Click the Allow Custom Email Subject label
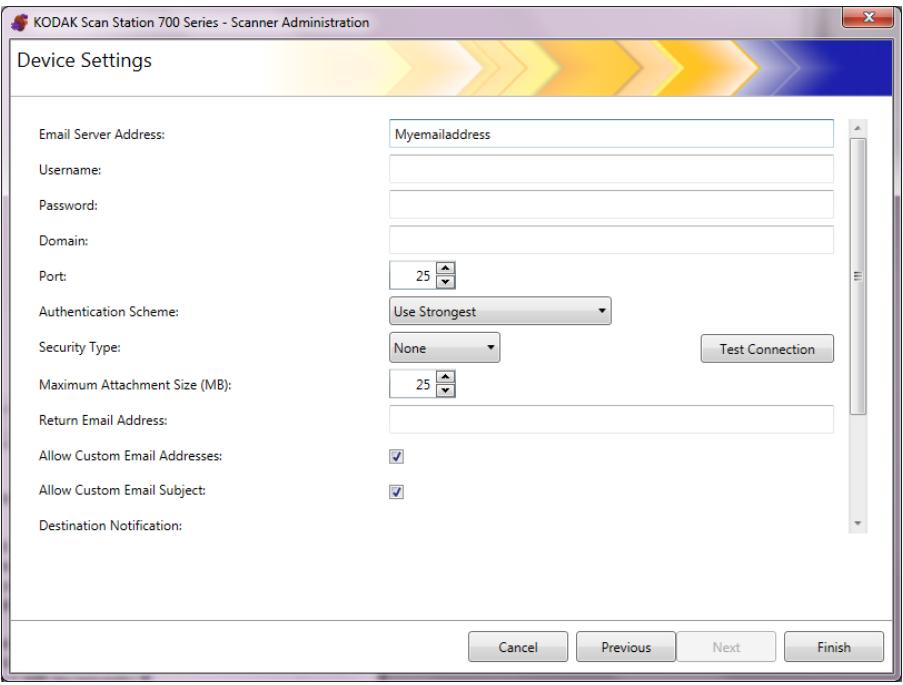Viewport: 903px width, 685px height. pos(122,490)
